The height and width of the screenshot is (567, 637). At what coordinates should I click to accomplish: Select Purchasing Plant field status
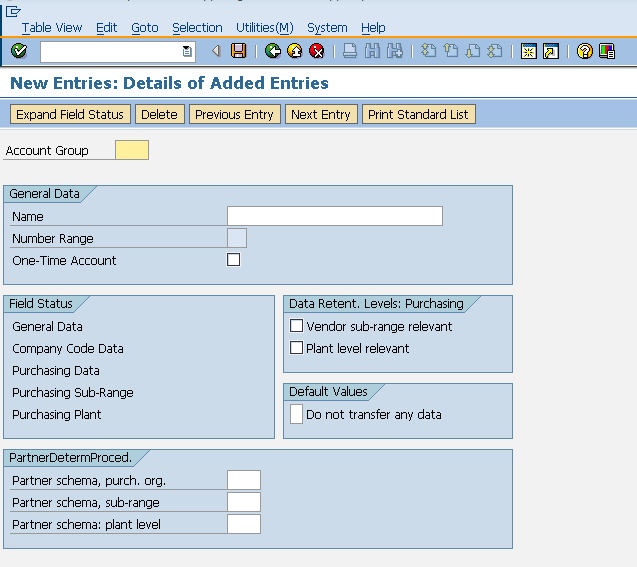tap(56, 414)
